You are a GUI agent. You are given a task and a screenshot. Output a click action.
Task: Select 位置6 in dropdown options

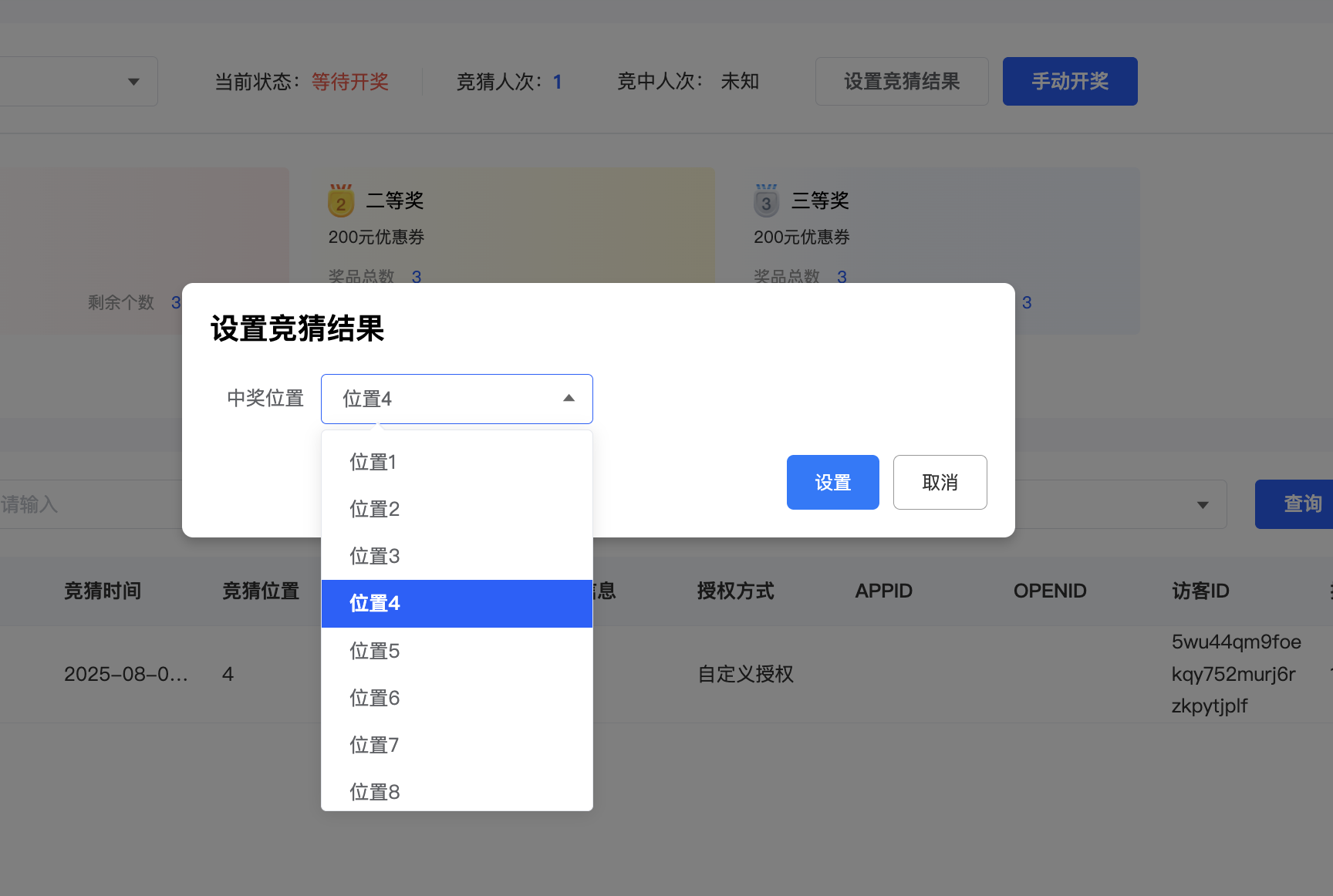[374, 698]
